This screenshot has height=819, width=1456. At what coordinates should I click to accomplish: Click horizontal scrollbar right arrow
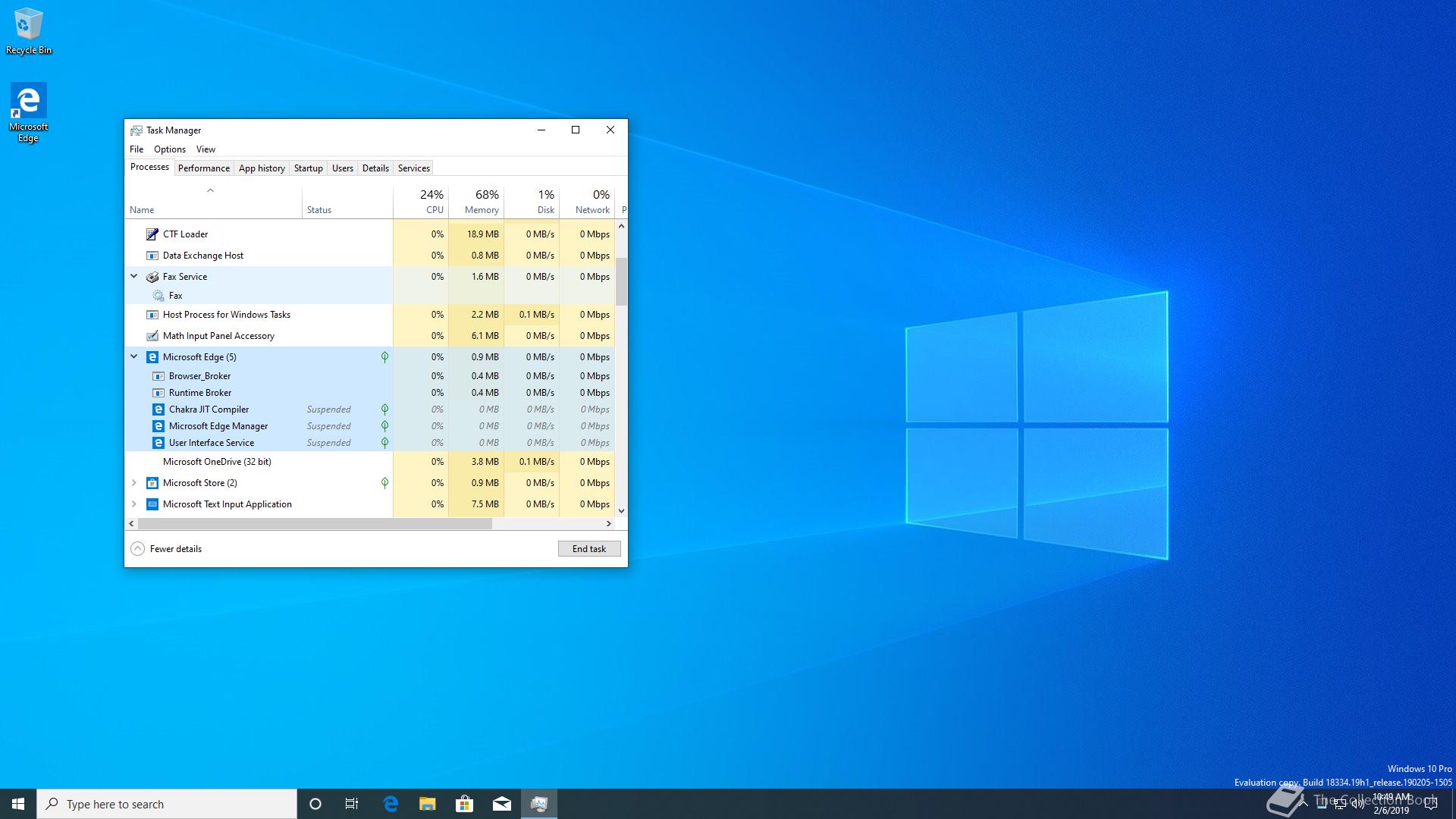point(608,524)
